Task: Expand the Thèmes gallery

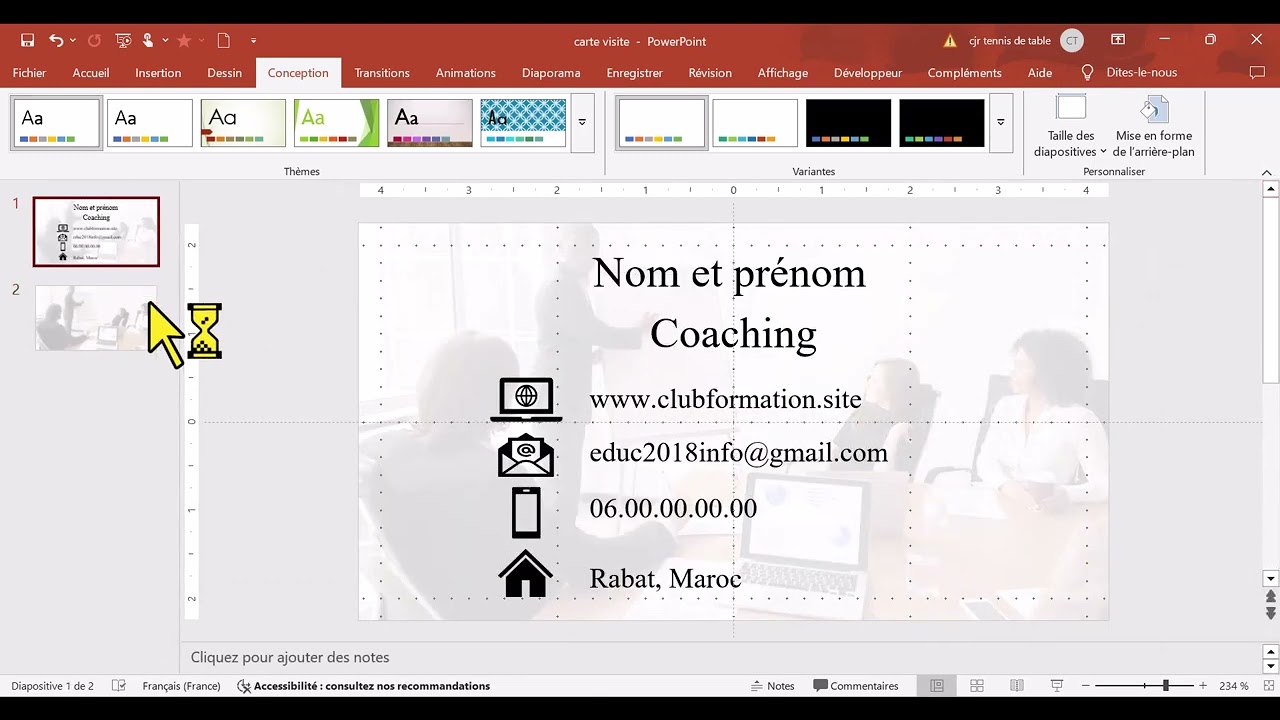Action: point(582,123)
